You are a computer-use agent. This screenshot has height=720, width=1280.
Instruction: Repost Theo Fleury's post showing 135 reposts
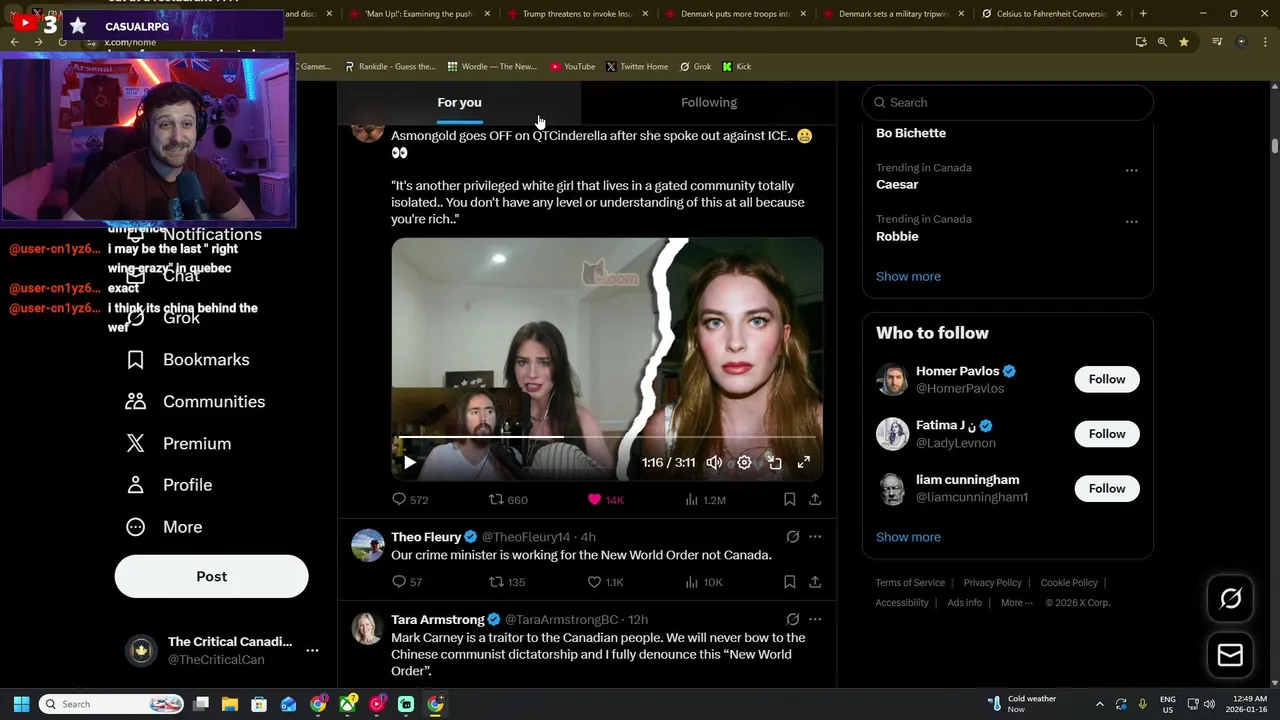point(506,582)
